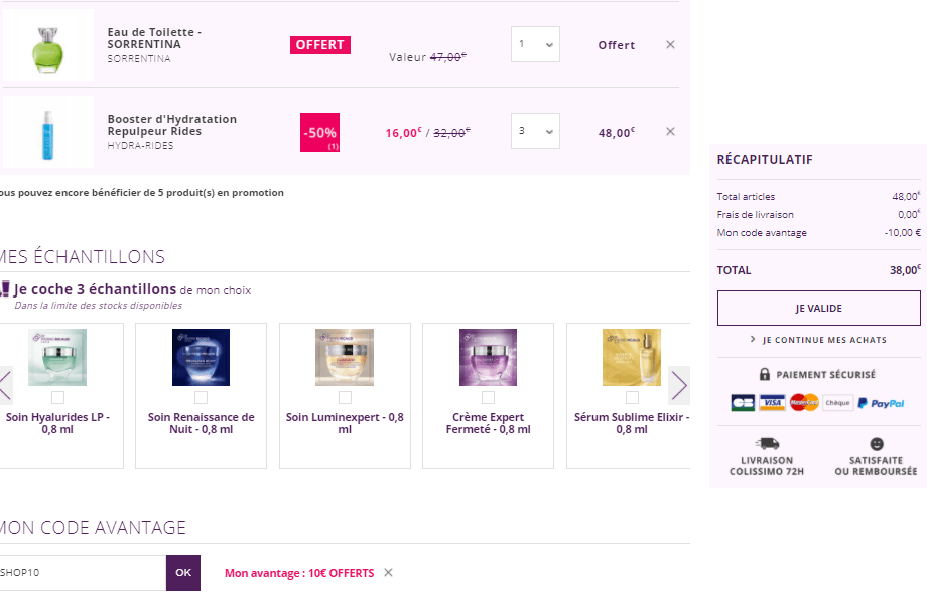Select the Crème Expert Fermeté sample checkbox
This screenshot has width=927, height=592.
click(488, 398)
